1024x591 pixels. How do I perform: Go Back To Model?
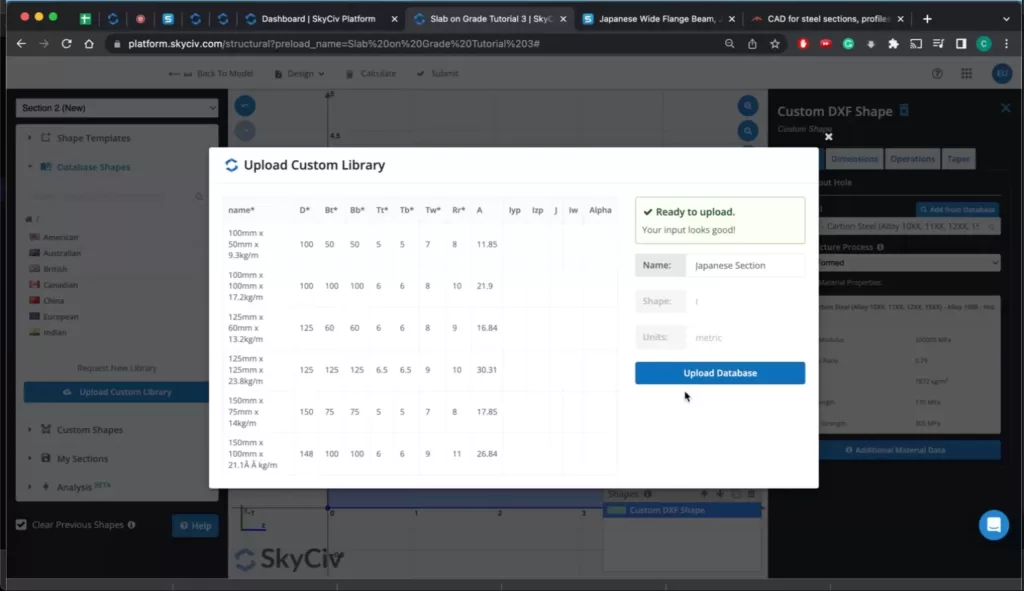coord(210,73)
